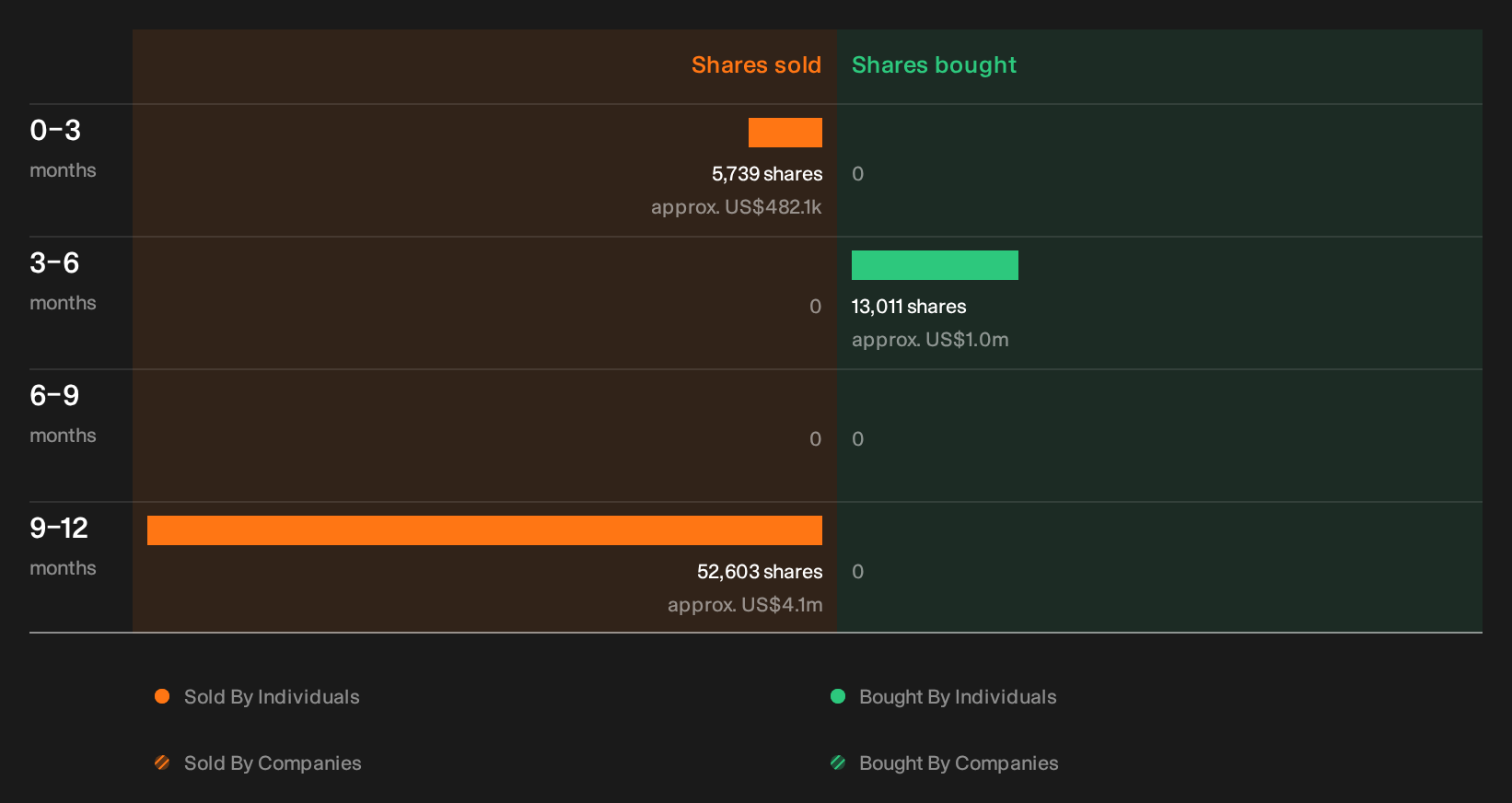Click the Shares sold column header
The width and height of the screenshot is (1512, 803).
click(756, 65)
